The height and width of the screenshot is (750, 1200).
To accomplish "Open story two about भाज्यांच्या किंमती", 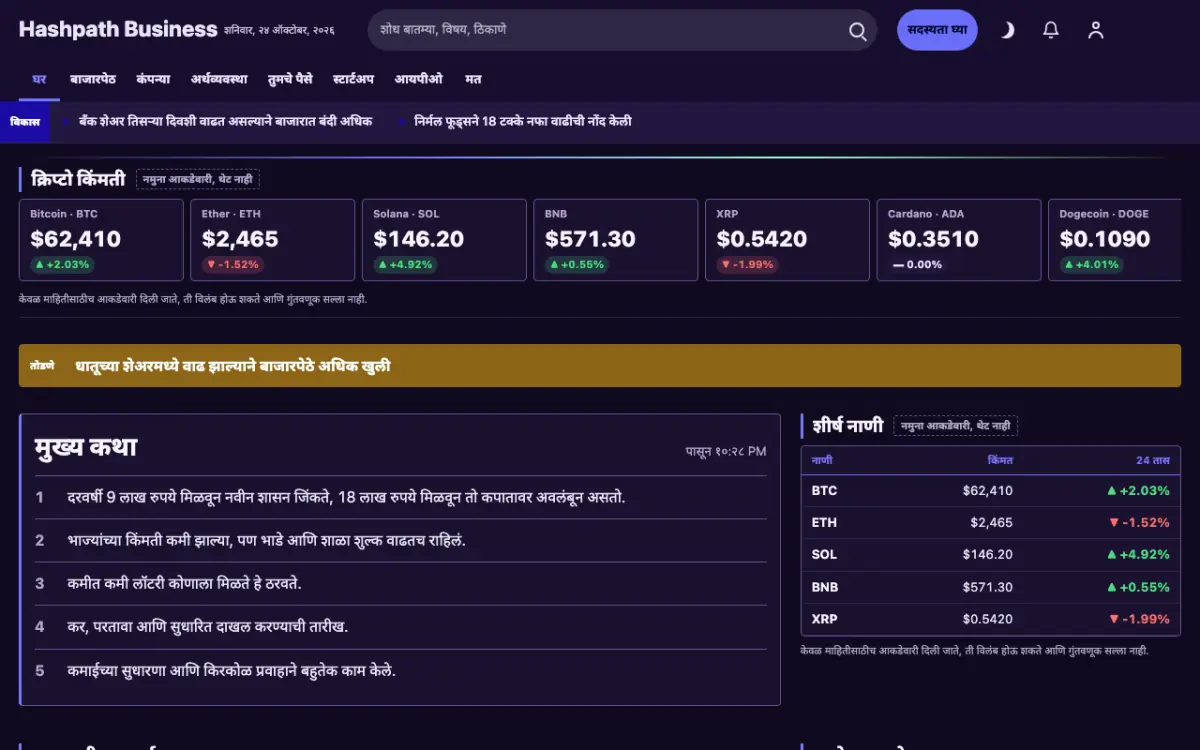I will tap(266, 540).
